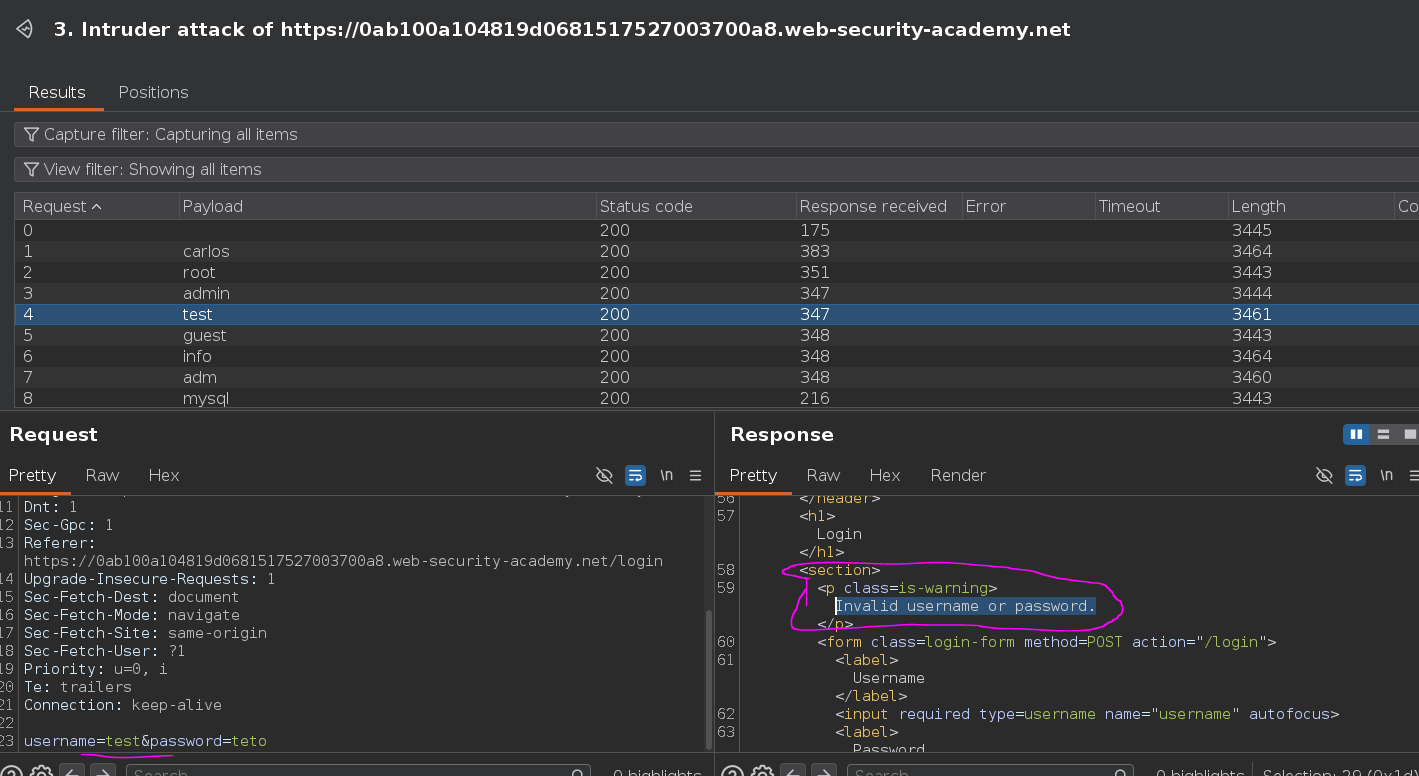Toggle \n non-printable chars in Response panel
1419x776 pixels.
pyautogui.click(x=1386, y=475)
